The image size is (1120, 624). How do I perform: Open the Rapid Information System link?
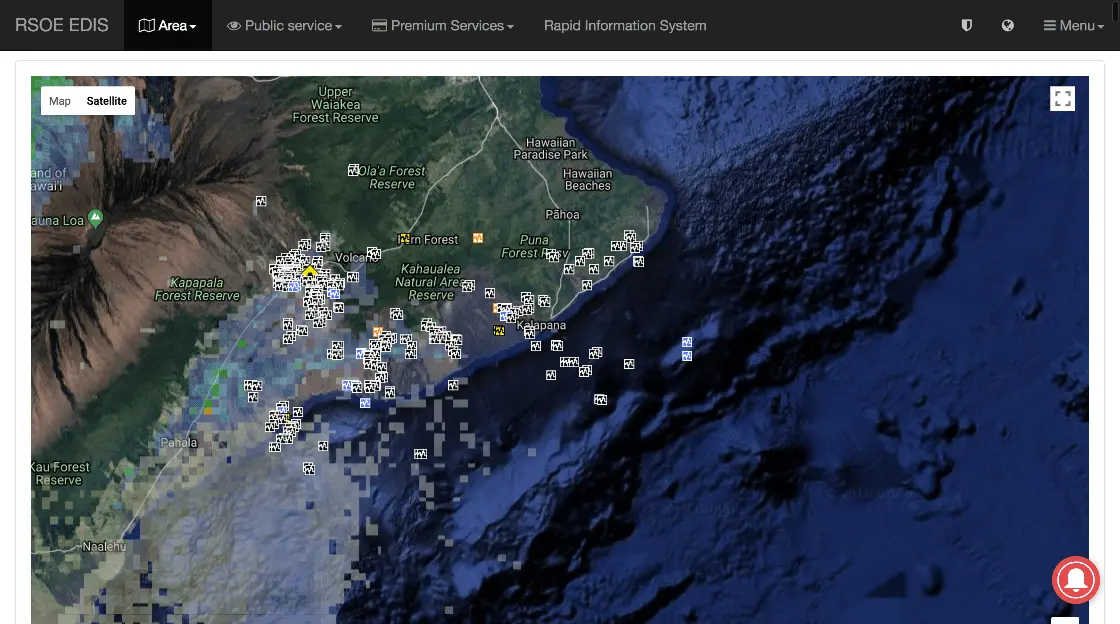pyautogui.click(x=625, y=26)
